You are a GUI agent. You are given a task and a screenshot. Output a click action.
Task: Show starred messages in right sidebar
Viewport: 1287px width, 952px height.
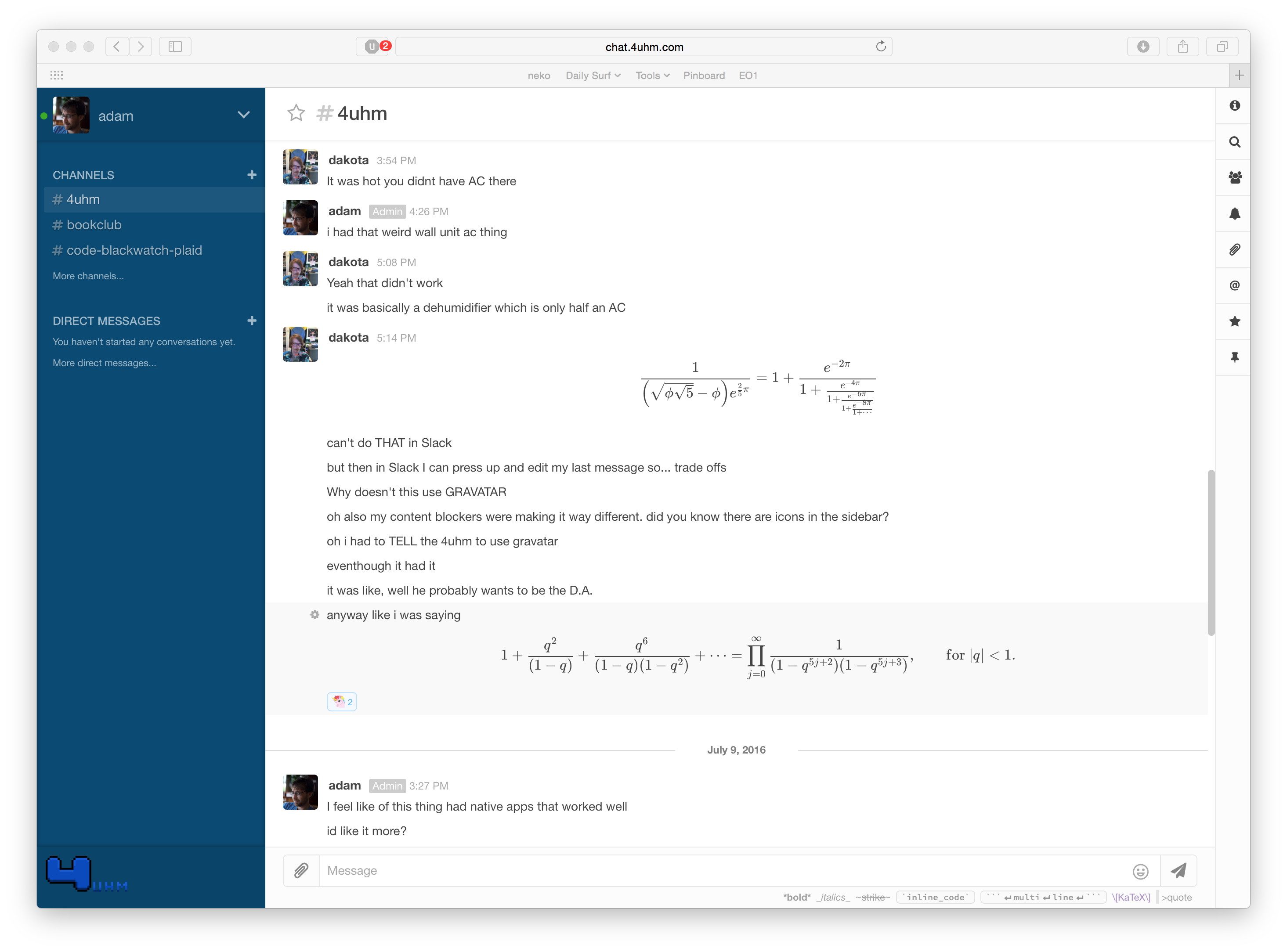(x=1234, y=321)
